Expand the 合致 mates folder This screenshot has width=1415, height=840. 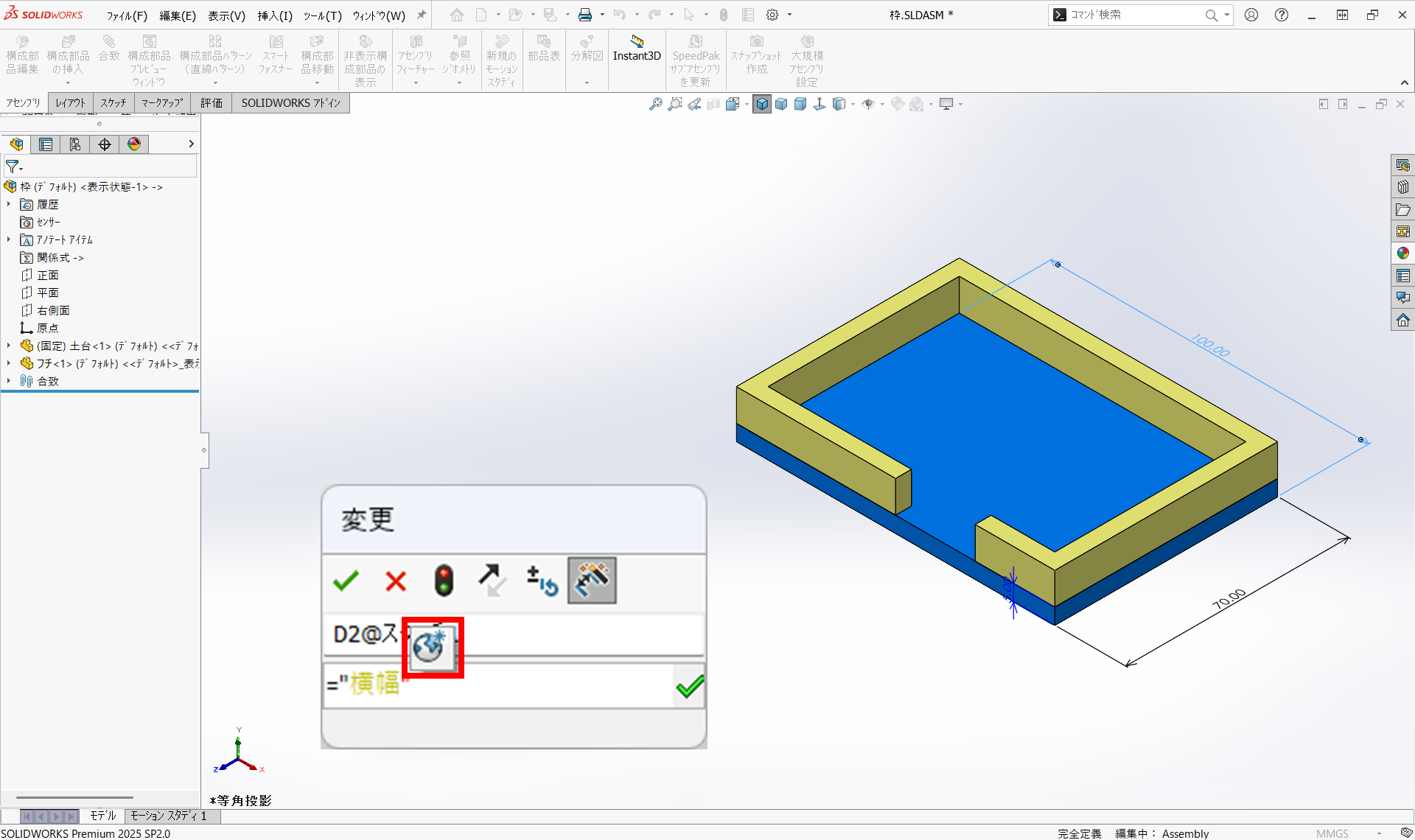[9, 381]
